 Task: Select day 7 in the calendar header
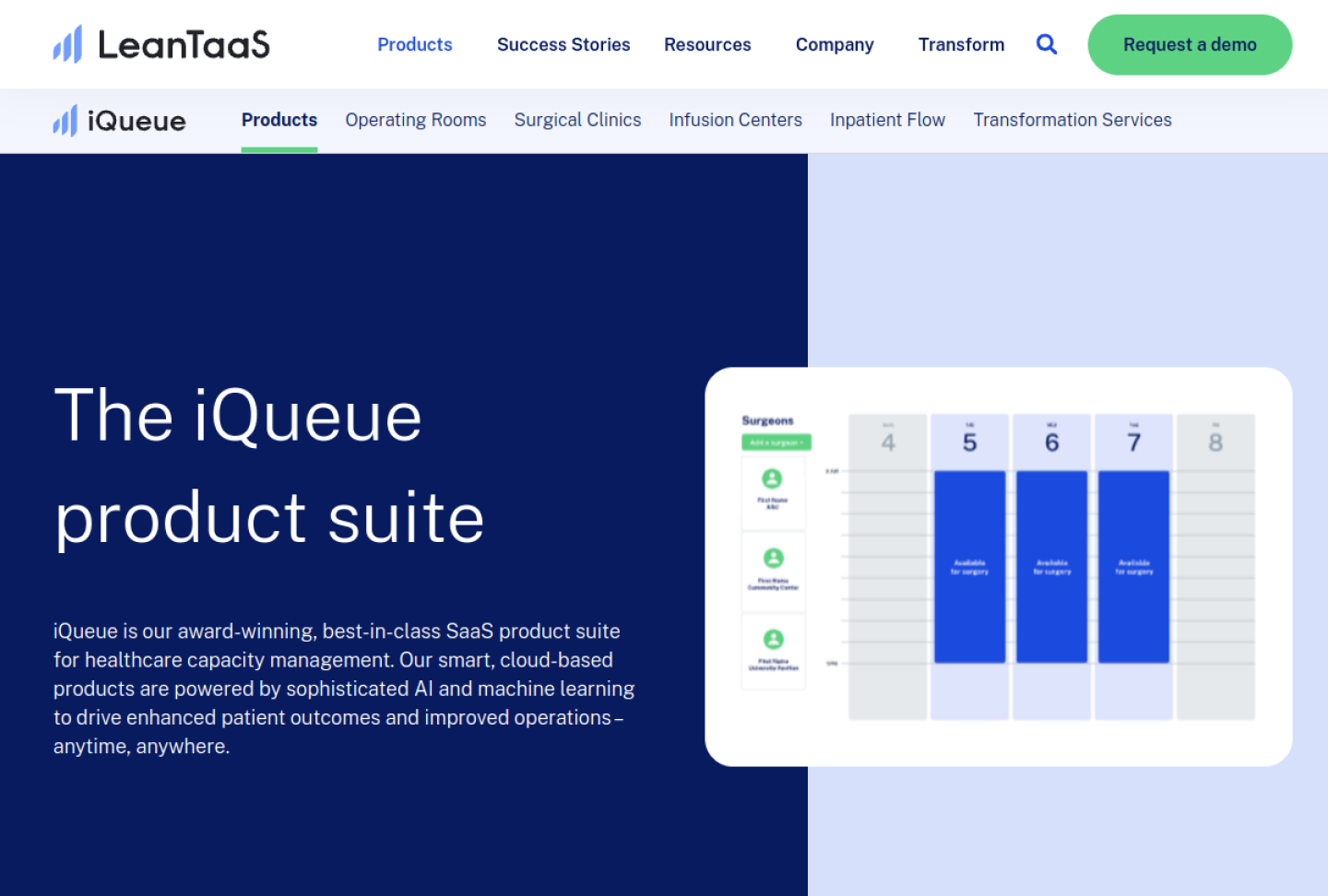tap(1134, 442)
